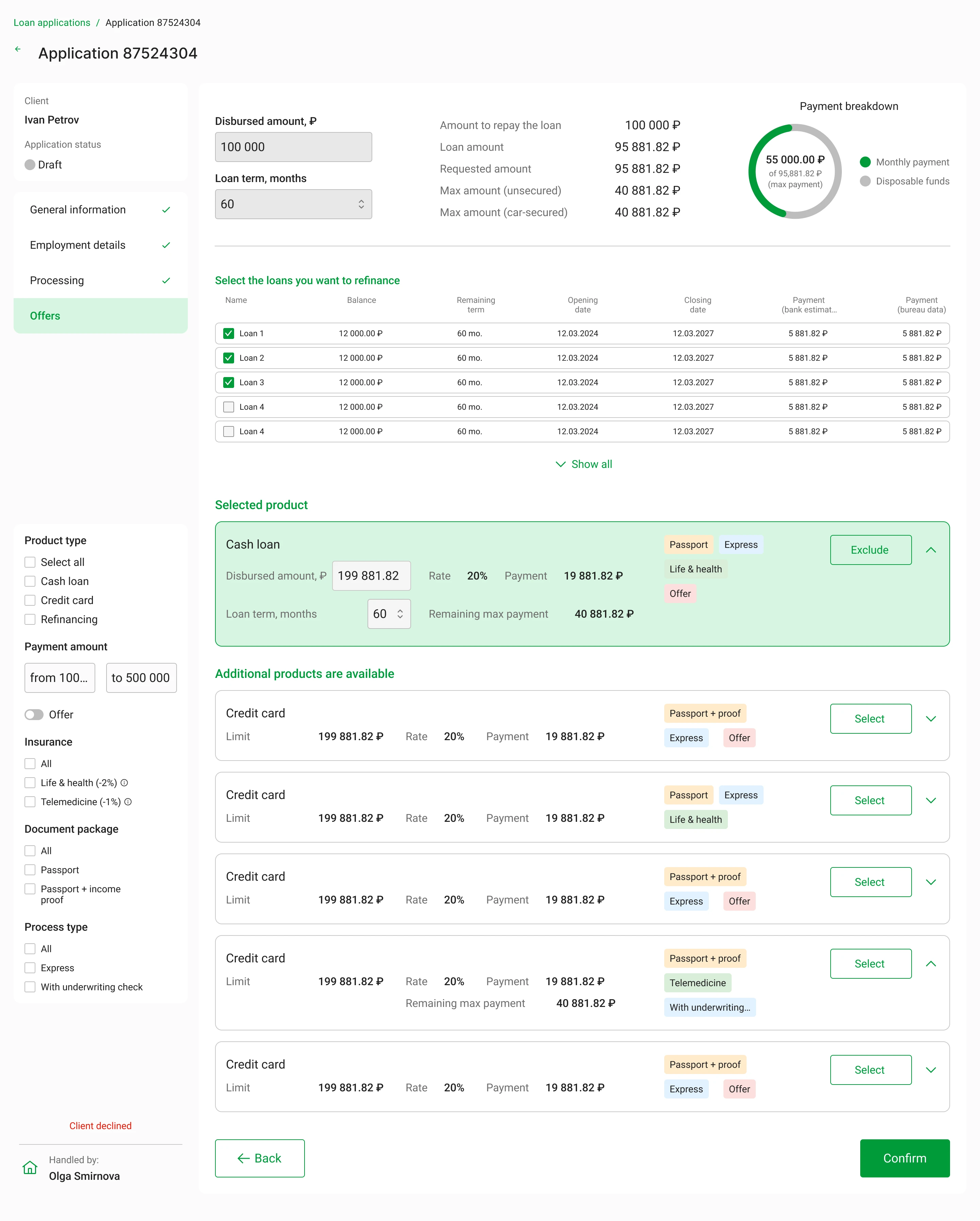Exclude the selected Cash loan product
The height and width of the screenshot is (1221, 980).
[871, 550]
